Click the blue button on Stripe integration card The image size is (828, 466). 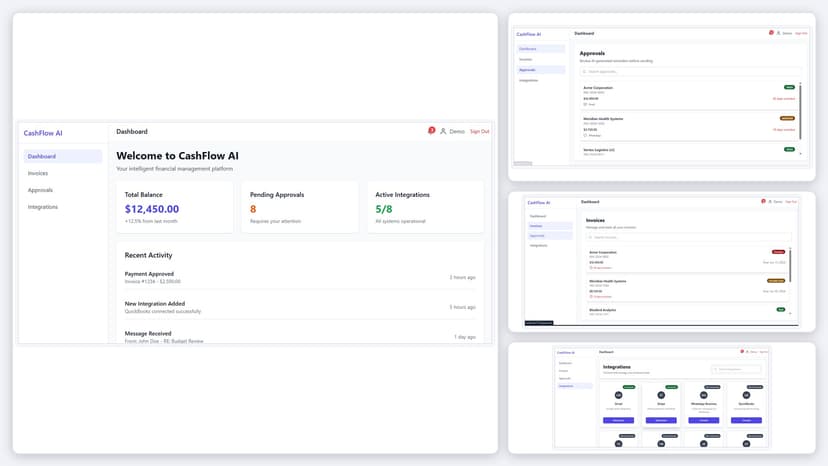pos(661,421)
